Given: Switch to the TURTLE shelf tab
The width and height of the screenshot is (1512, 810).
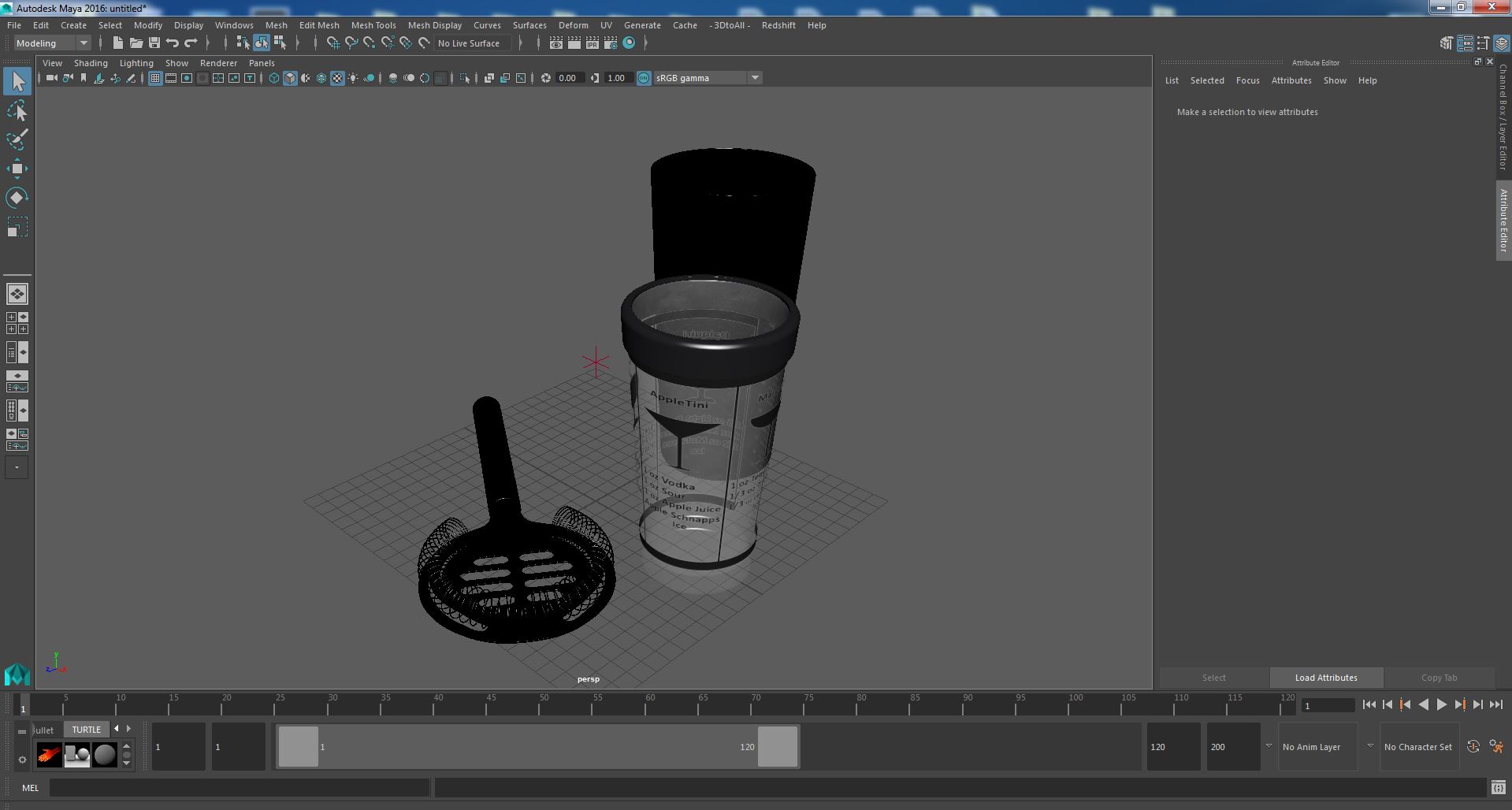Looking at the screenshot, I should [87, 730].
